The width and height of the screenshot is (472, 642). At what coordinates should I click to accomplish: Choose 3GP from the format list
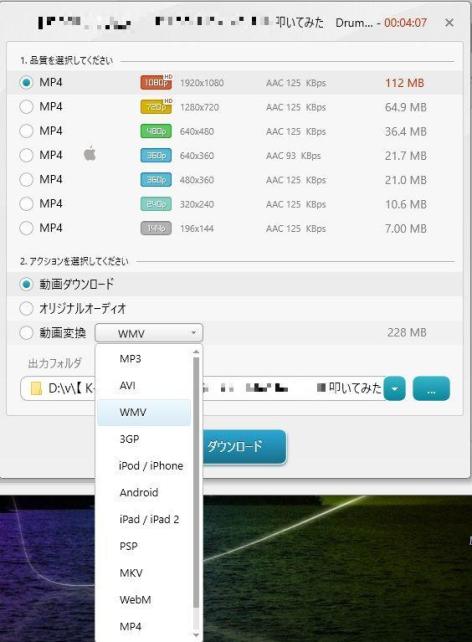(144, 439)
